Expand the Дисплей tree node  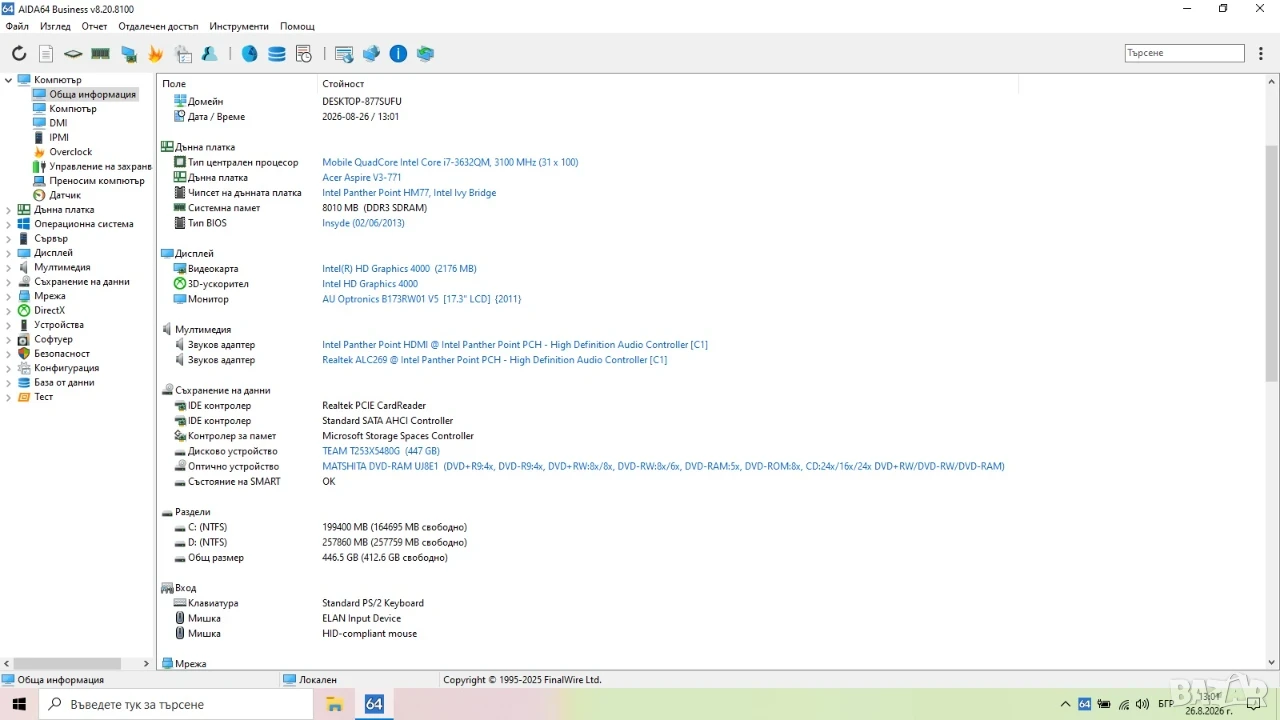click(9, 253)
